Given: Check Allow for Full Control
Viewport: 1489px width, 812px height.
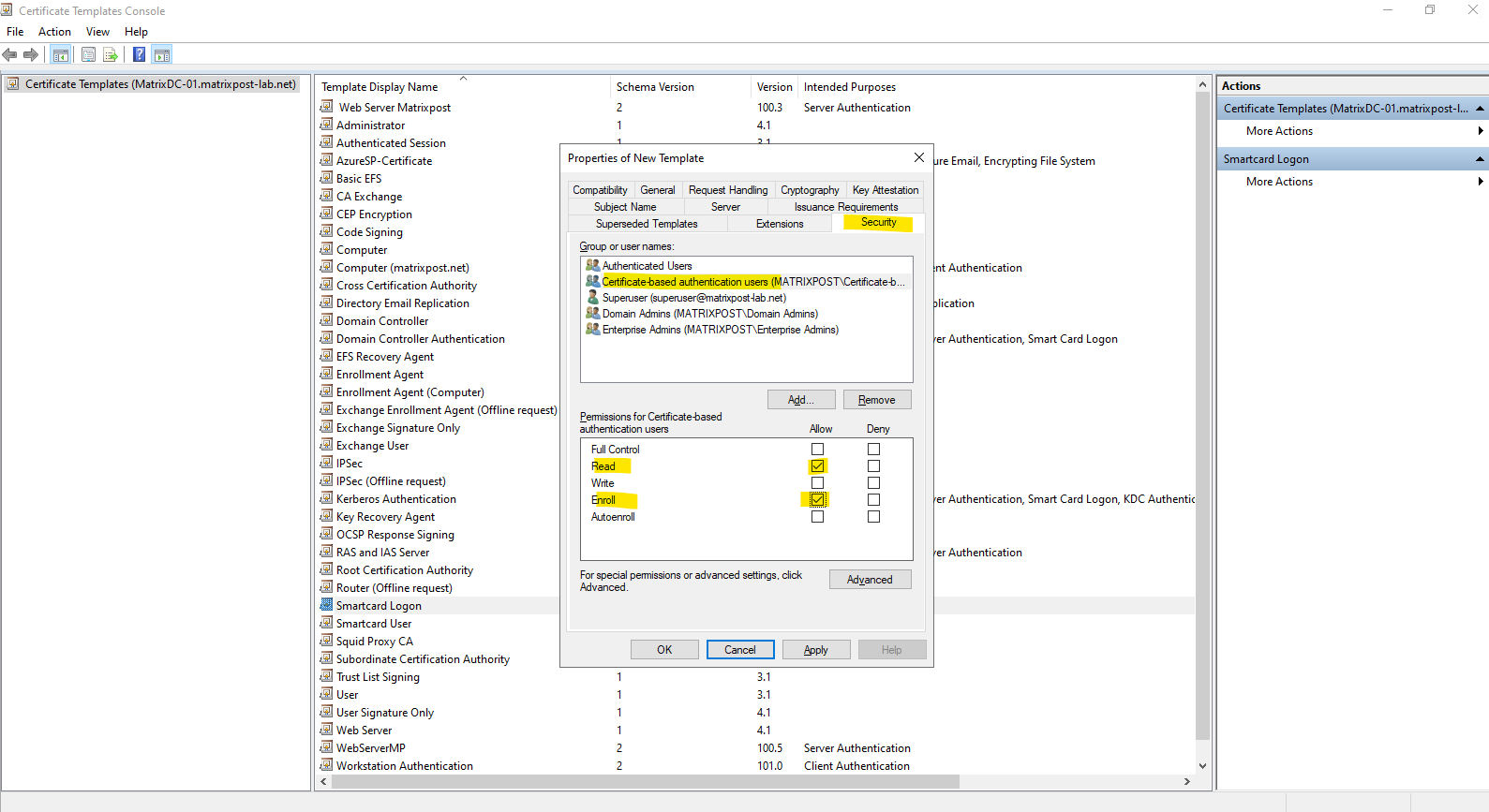Looking at the screenshot, I should point(817,450).
